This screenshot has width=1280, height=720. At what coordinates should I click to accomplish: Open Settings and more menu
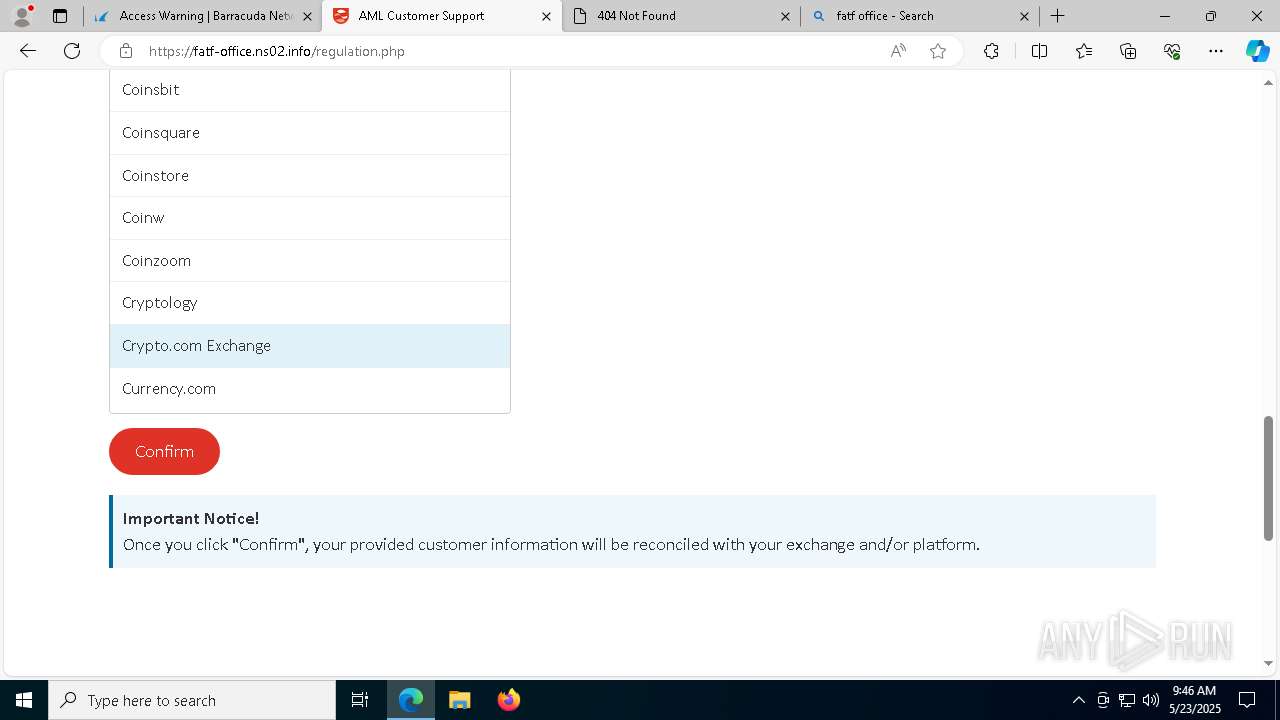click(x=1216, y=51)
